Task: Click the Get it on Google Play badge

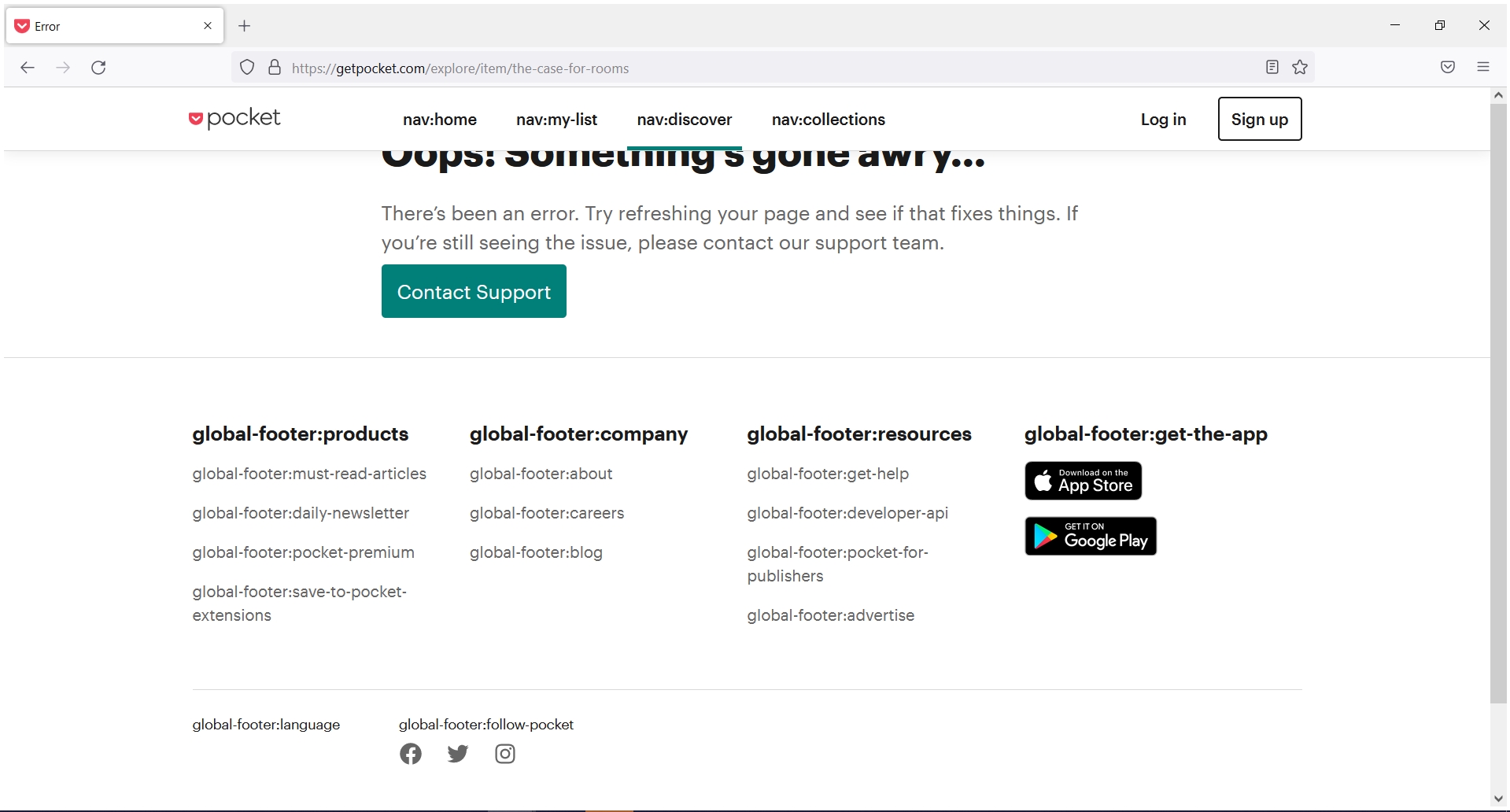Action: pyautogui.click(x=1089, y=536)
